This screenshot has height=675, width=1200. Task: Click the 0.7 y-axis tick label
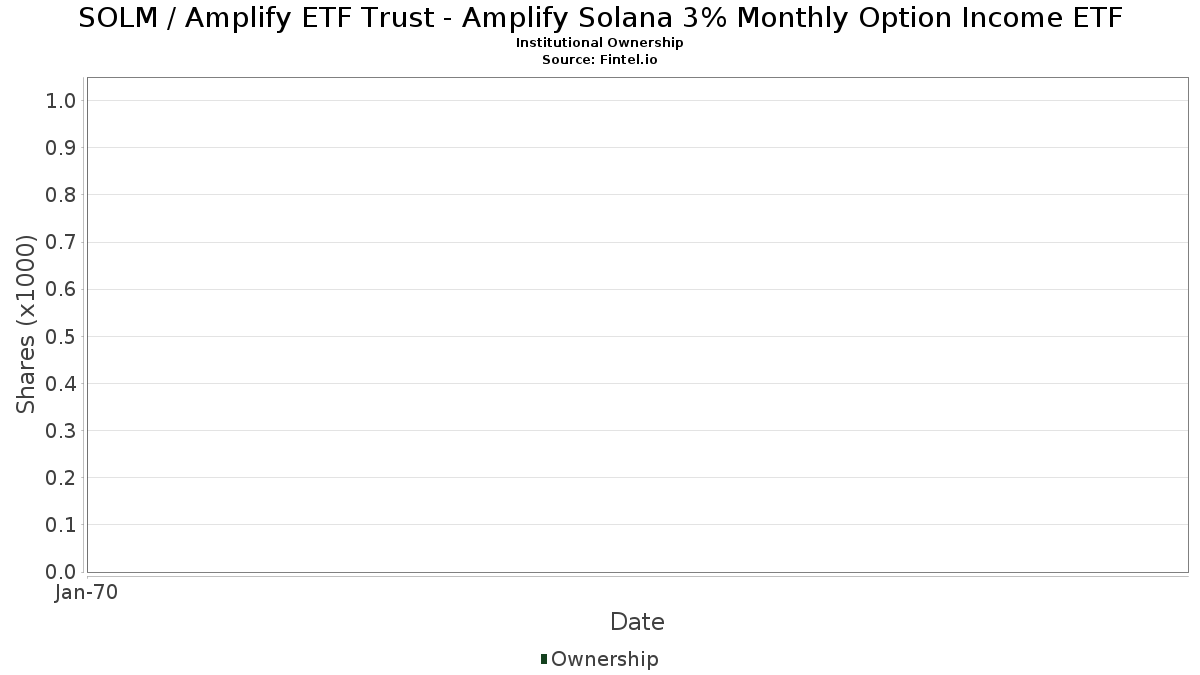pos(61,242)
